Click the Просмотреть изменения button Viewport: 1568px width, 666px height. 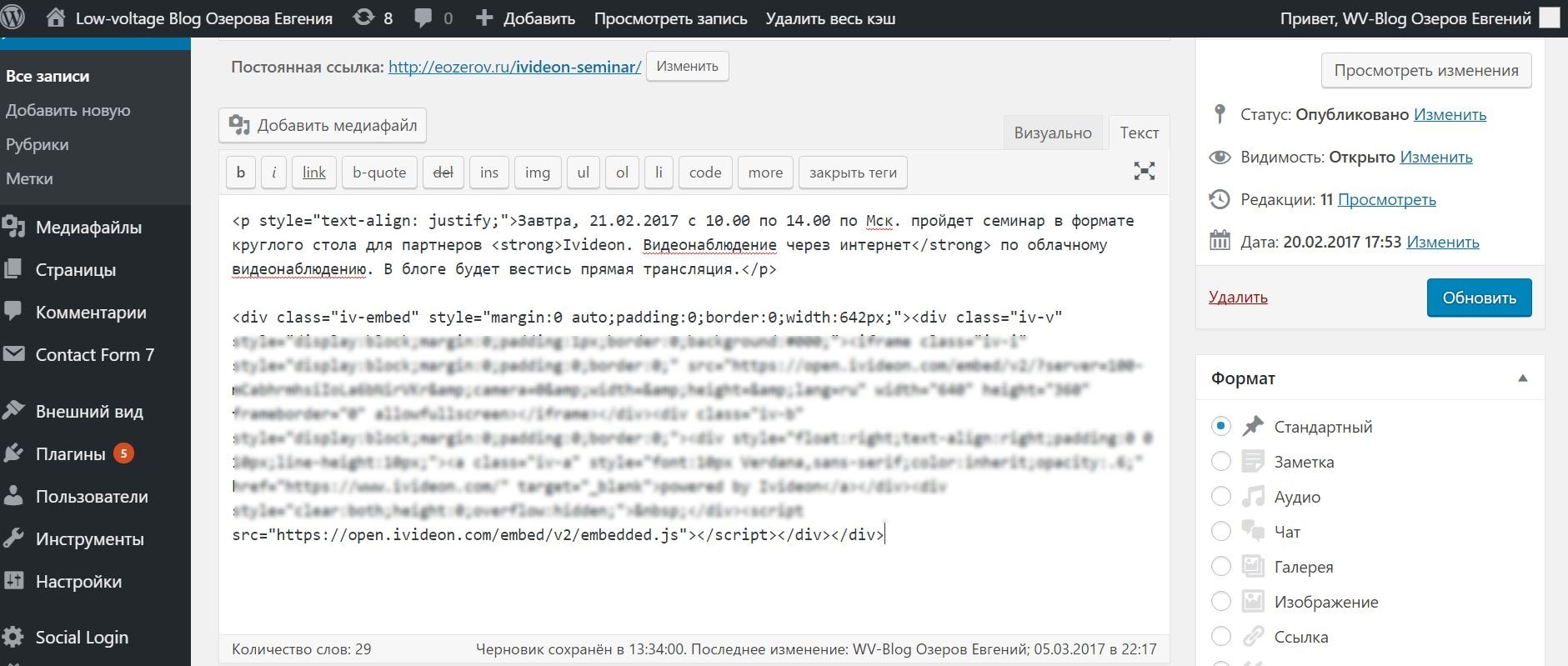pos(1425,70)
